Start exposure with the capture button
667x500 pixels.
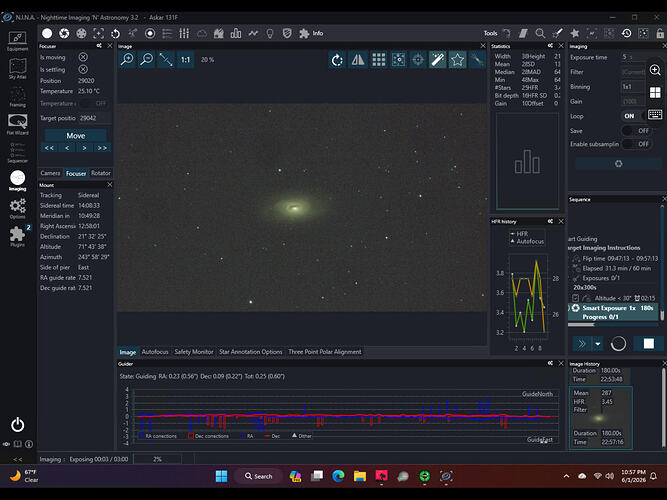pos(619,164)
